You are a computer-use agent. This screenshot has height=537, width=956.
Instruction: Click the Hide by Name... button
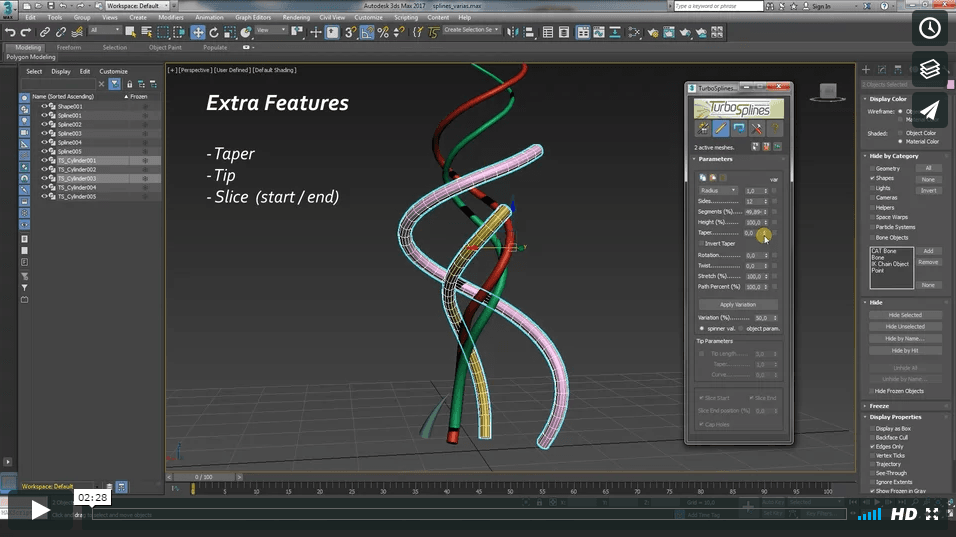pyautogui.click(x=905, y=338)
